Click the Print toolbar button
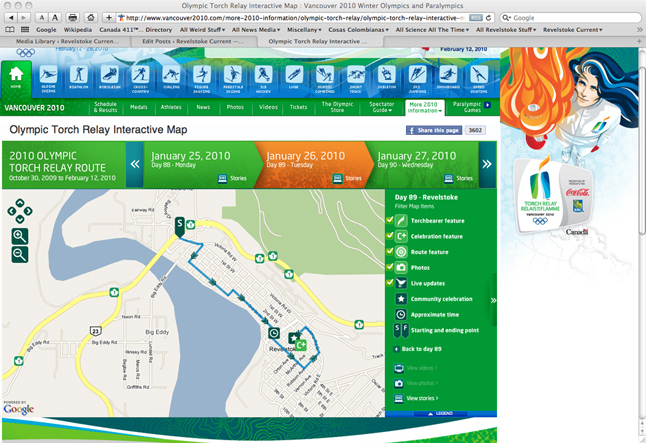The image size is (646, 443). pyautogui.click(x=73, y=18)
